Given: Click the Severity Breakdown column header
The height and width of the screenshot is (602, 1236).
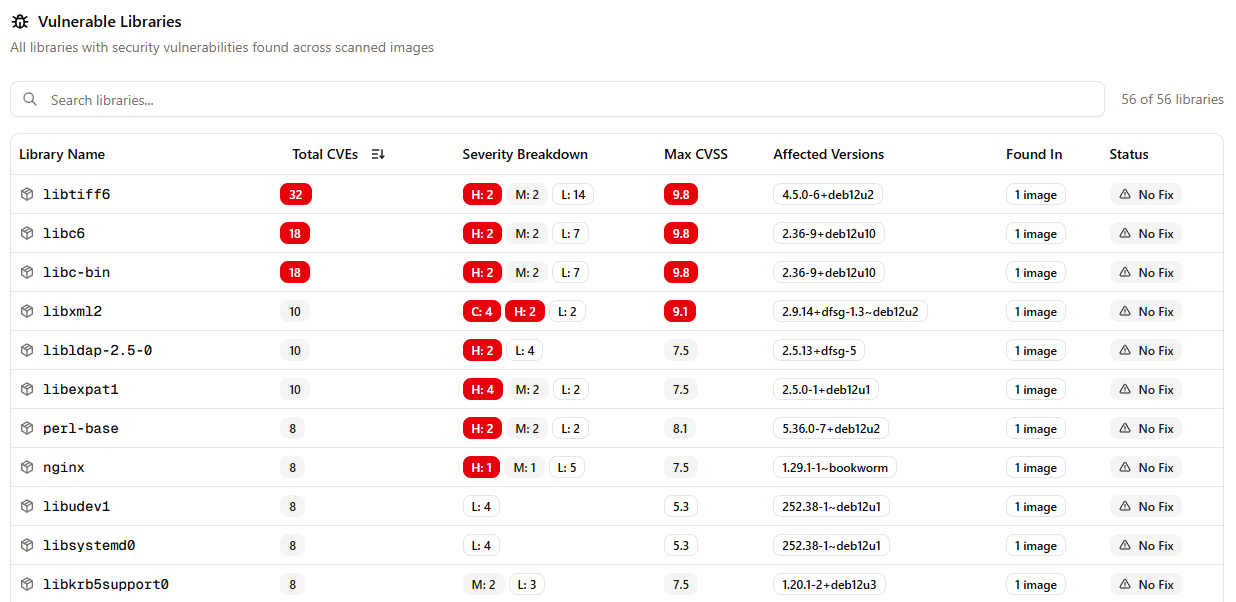Looking at the screenshot, I should [525, 154].
